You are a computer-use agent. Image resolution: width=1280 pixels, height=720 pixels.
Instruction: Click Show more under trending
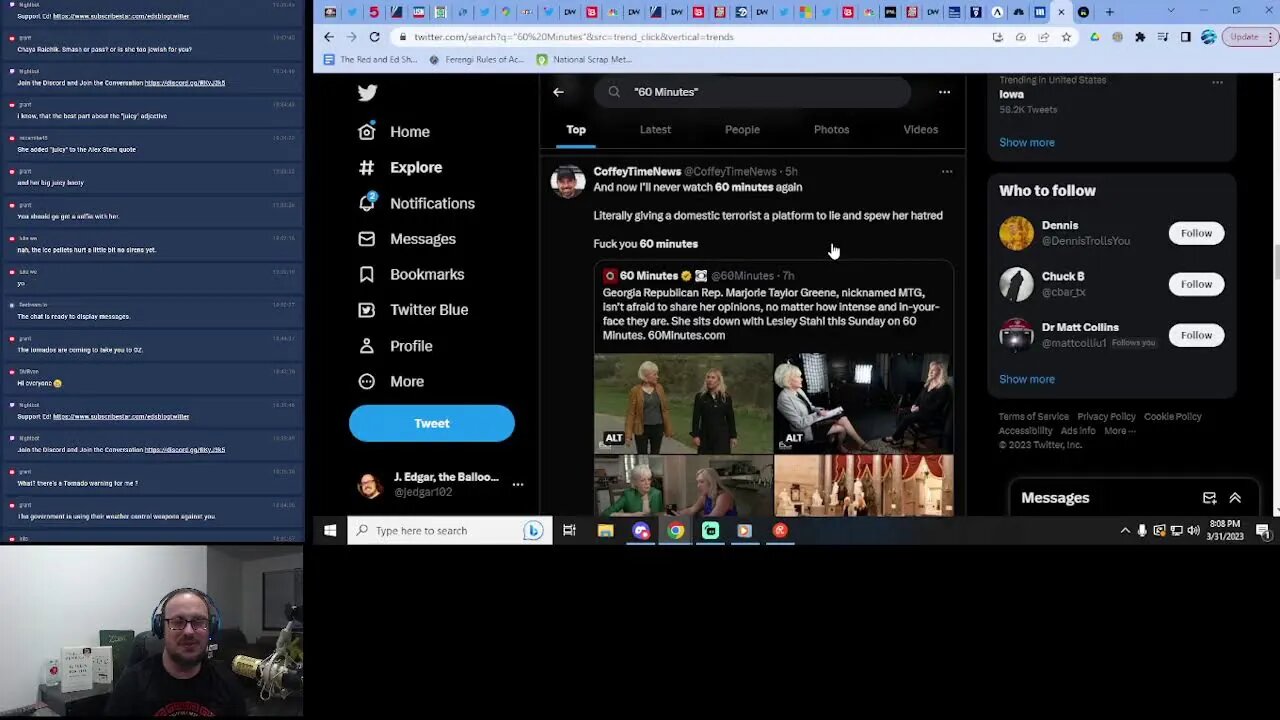click(1027, 143)
